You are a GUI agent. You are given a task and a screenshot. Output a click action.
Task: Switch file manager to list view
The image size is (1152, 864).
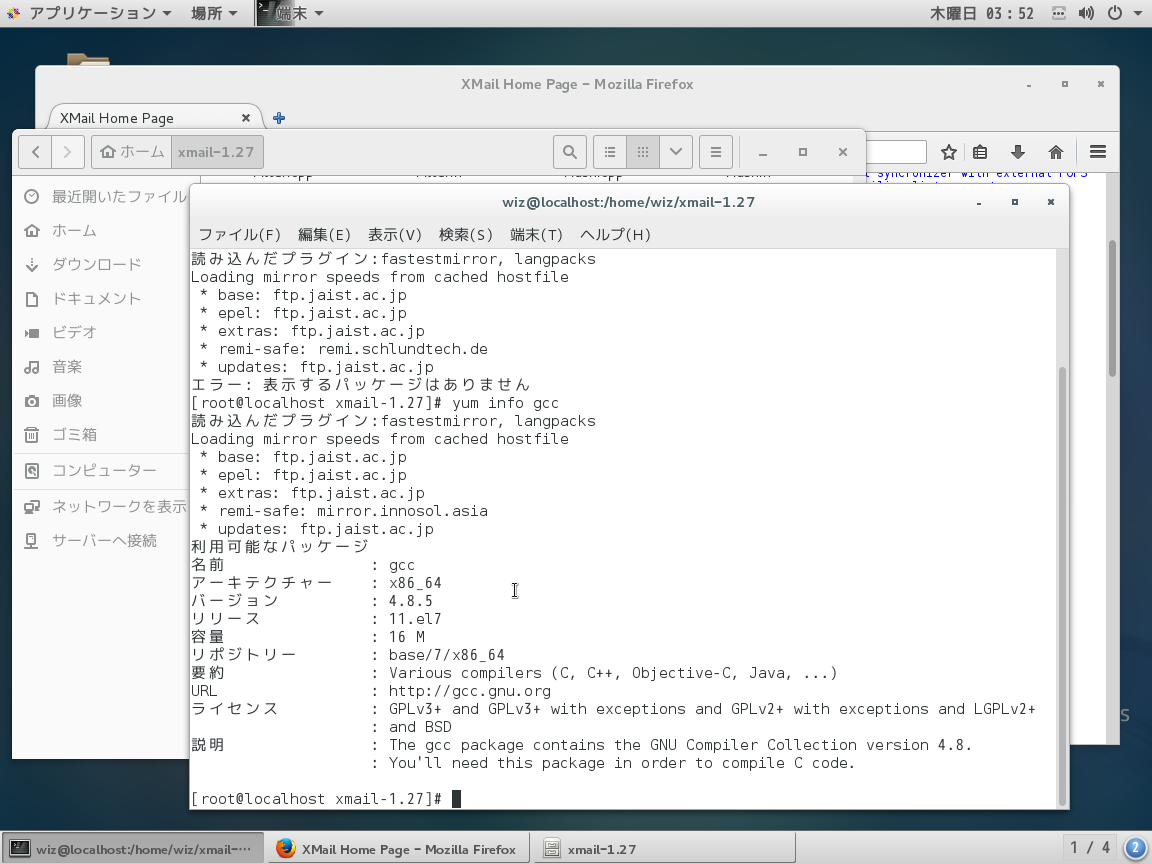610,152
